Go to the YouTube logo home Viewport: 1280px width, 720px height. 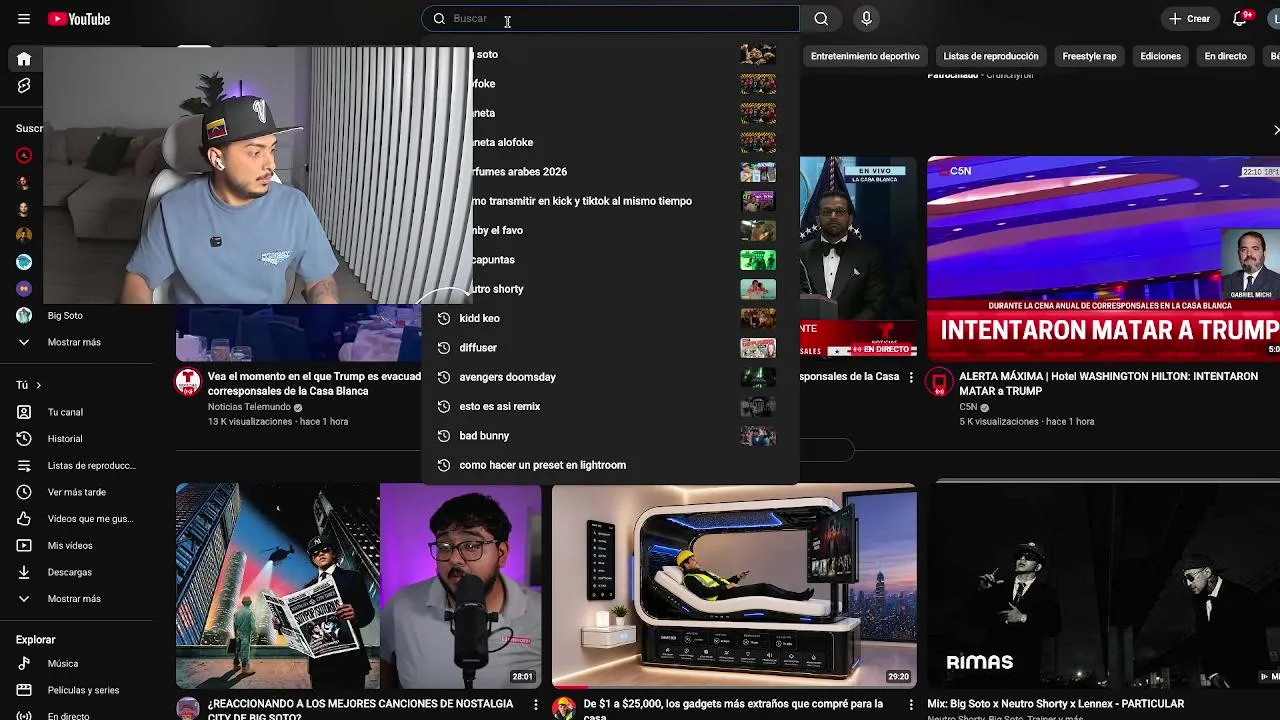point(79,19)
